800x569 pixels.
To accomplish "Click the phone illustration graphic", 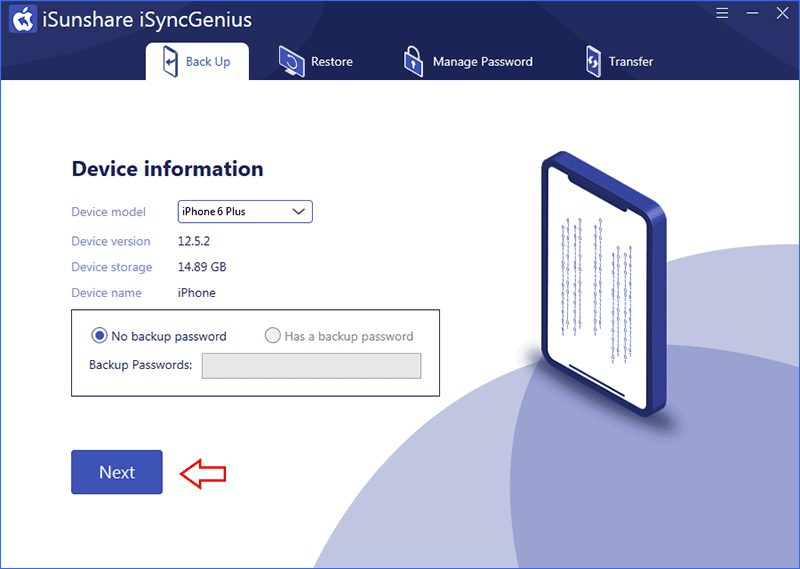I will [x=604, y=284].
